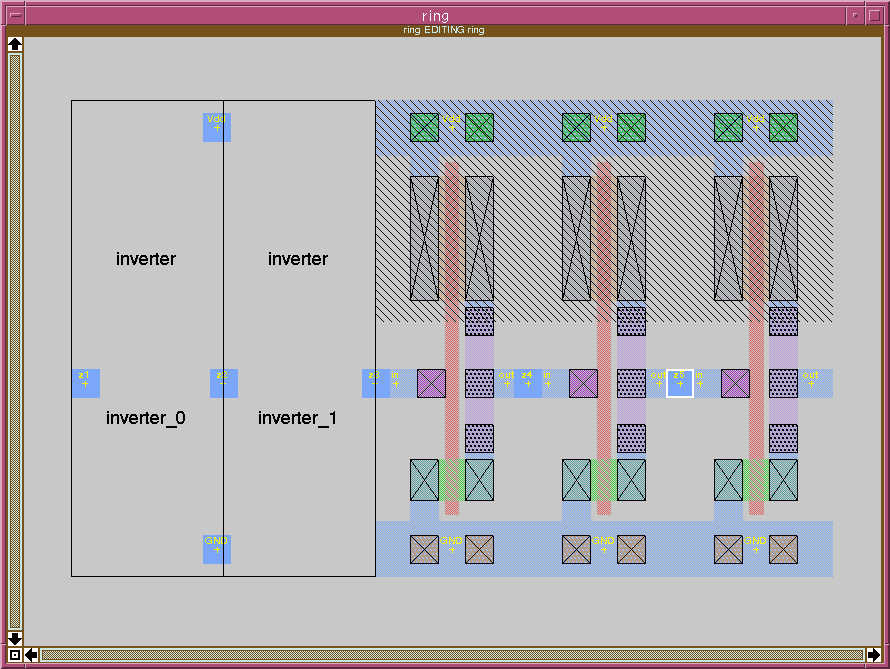Select the inverter_1 cell instance label

pyautogui.click(x=297, y=419)
